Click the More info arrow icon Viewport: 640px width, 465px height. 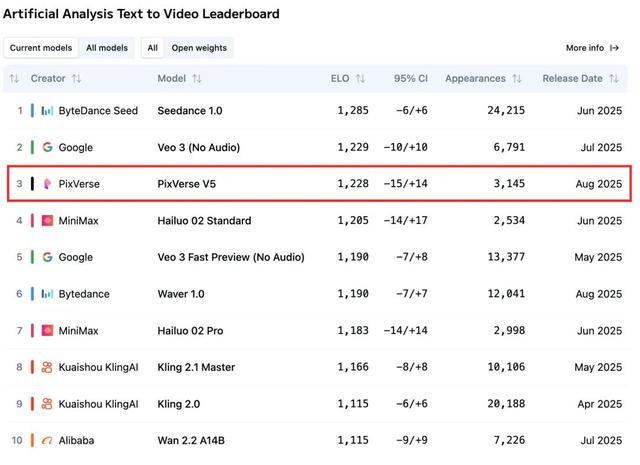pyautogui.click(x=615, y=48)
